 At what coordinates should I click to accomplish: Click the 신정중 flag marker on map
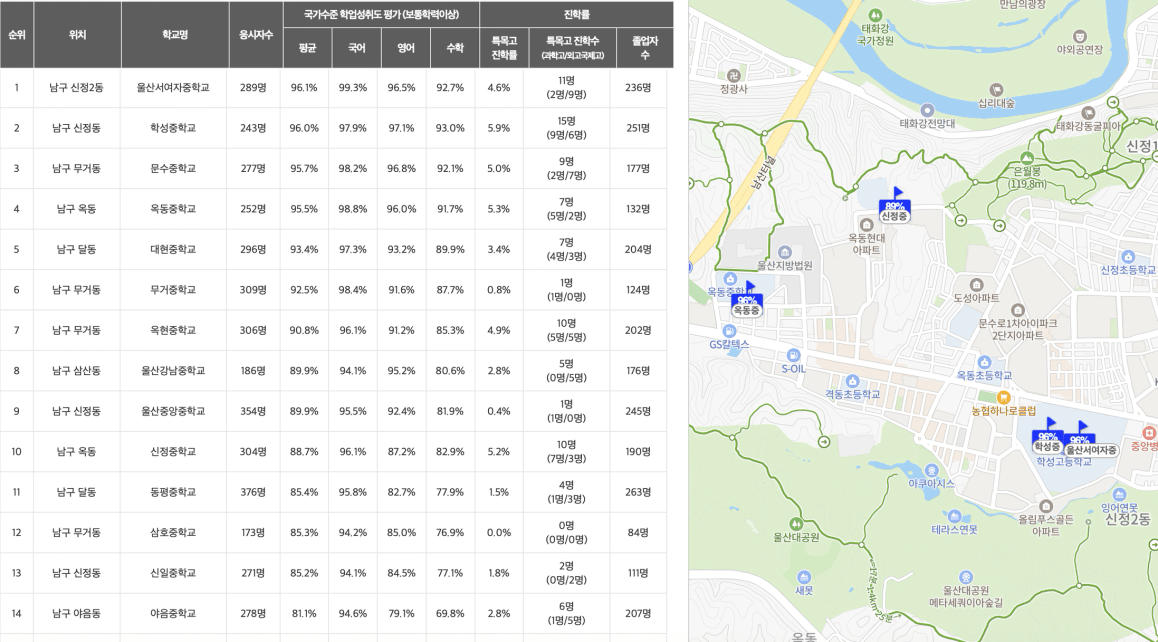pyautogui.click(x=894, y=206)
